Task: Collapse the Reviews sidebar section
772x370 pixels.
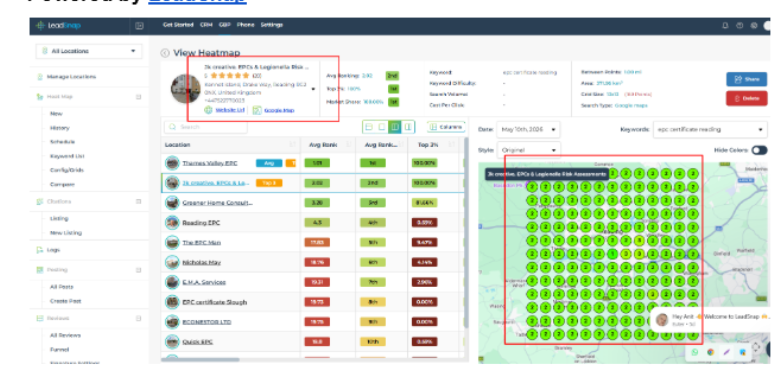Action: [138, 318]
